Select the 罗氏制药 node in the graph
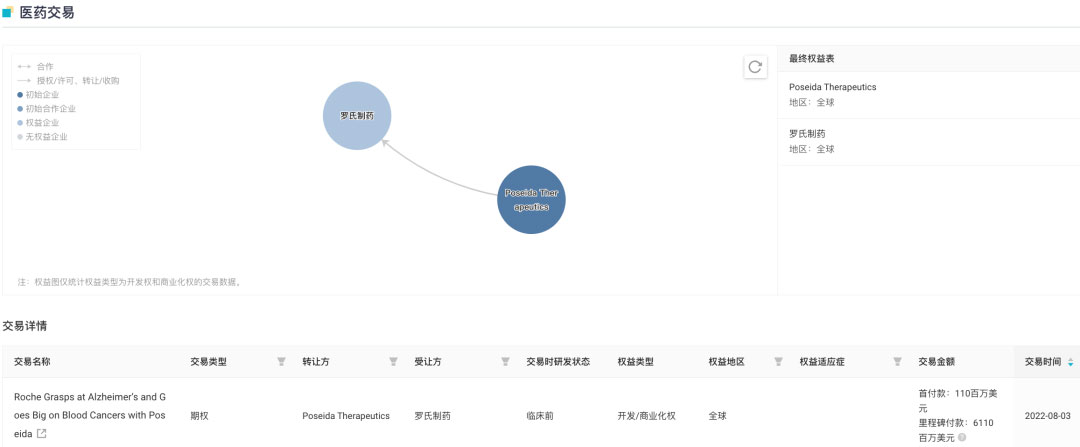 [356, 116]
